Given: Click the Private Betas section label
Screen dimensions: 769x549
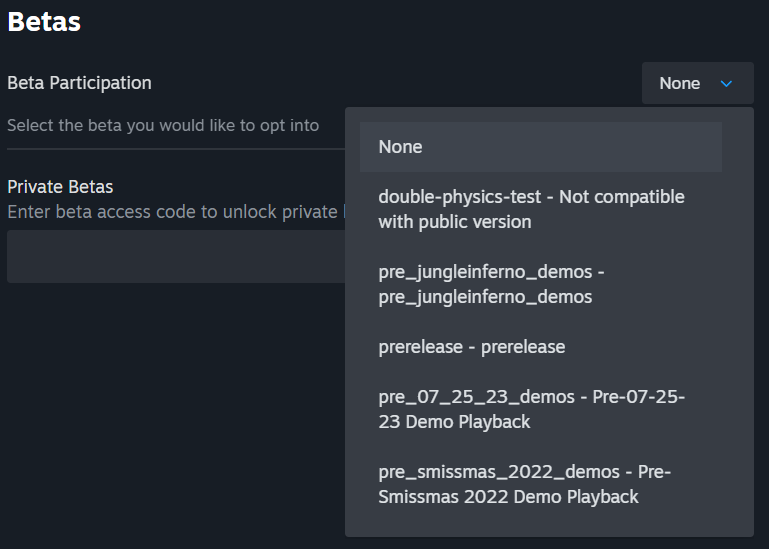Looking at the screenshot, I should point(60,187).
